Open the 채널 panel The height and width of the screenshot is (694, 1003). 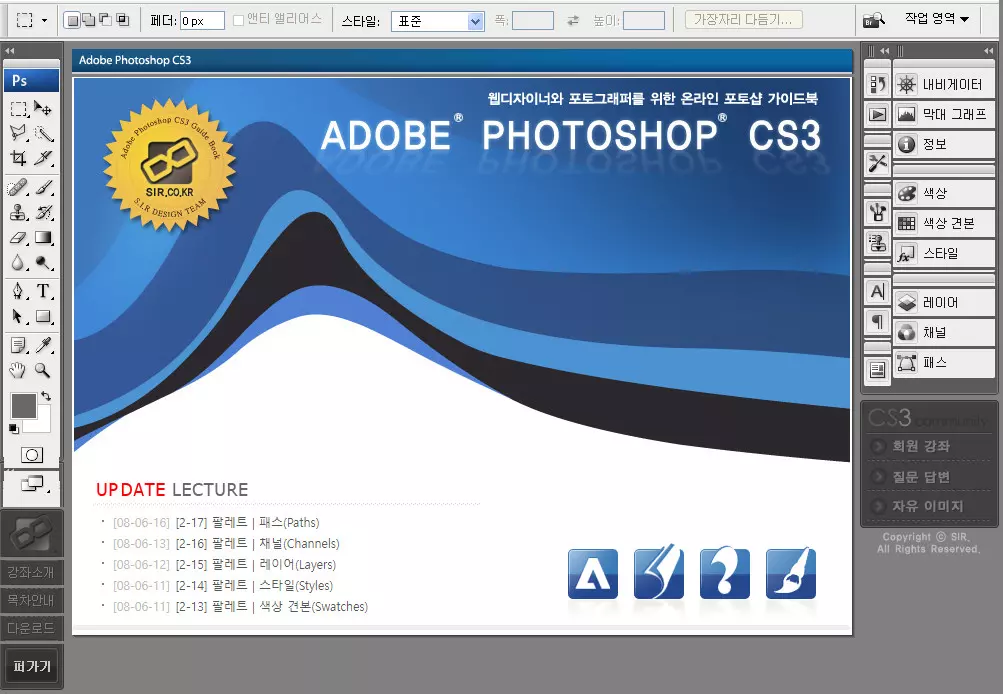[x=944, y=333]
